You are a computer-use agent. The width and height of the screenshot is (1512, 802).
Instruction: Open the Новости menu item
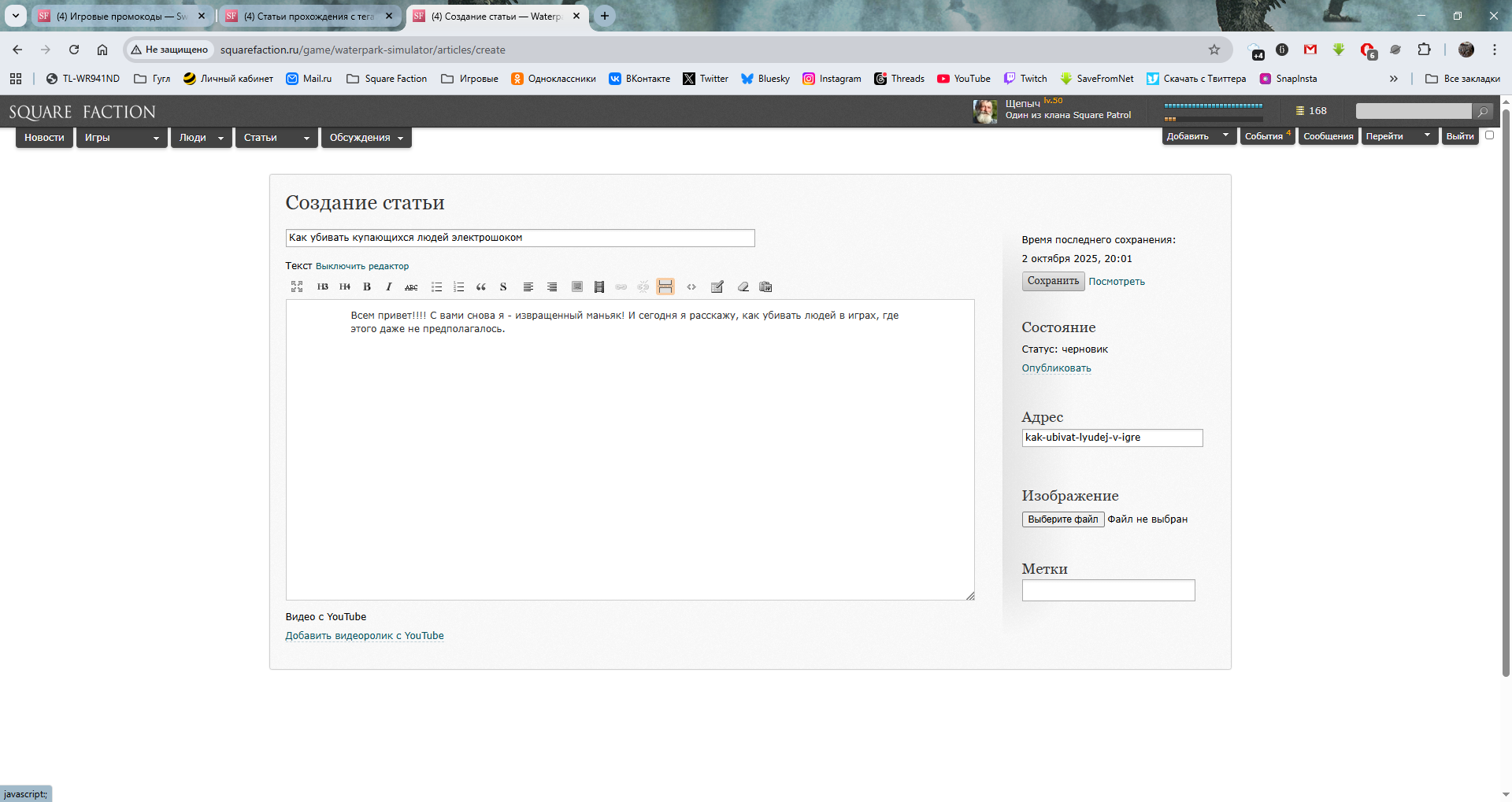click(x=44, y=138)
